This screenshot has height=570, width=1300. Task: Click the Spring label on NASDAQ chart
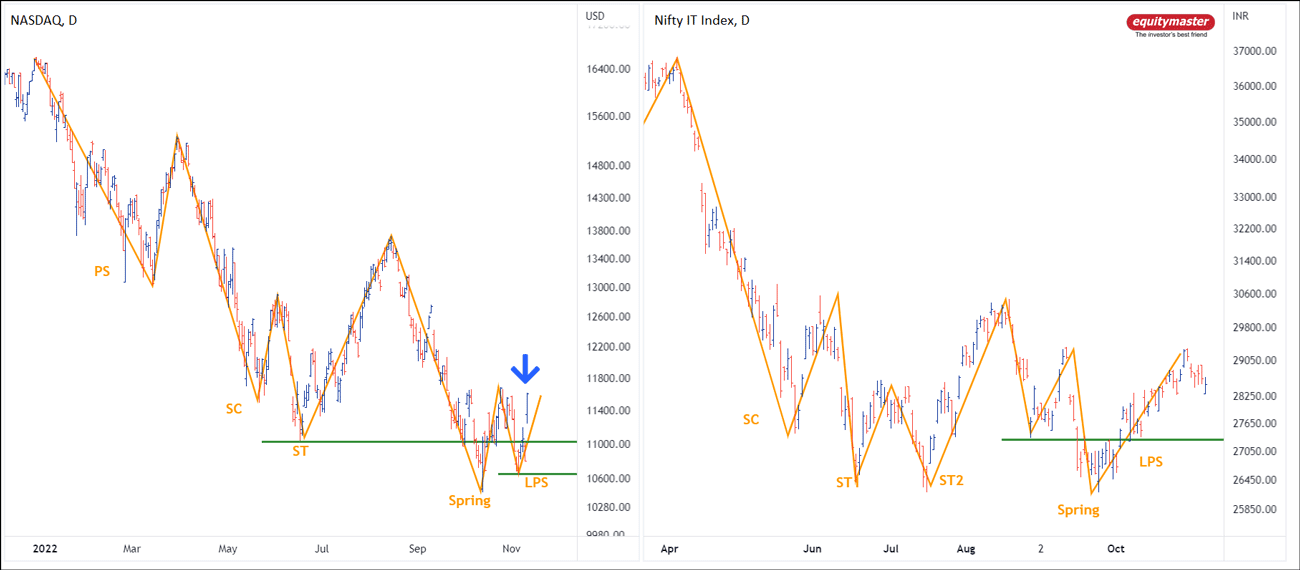pyautogui.click(x=469, y=501)
